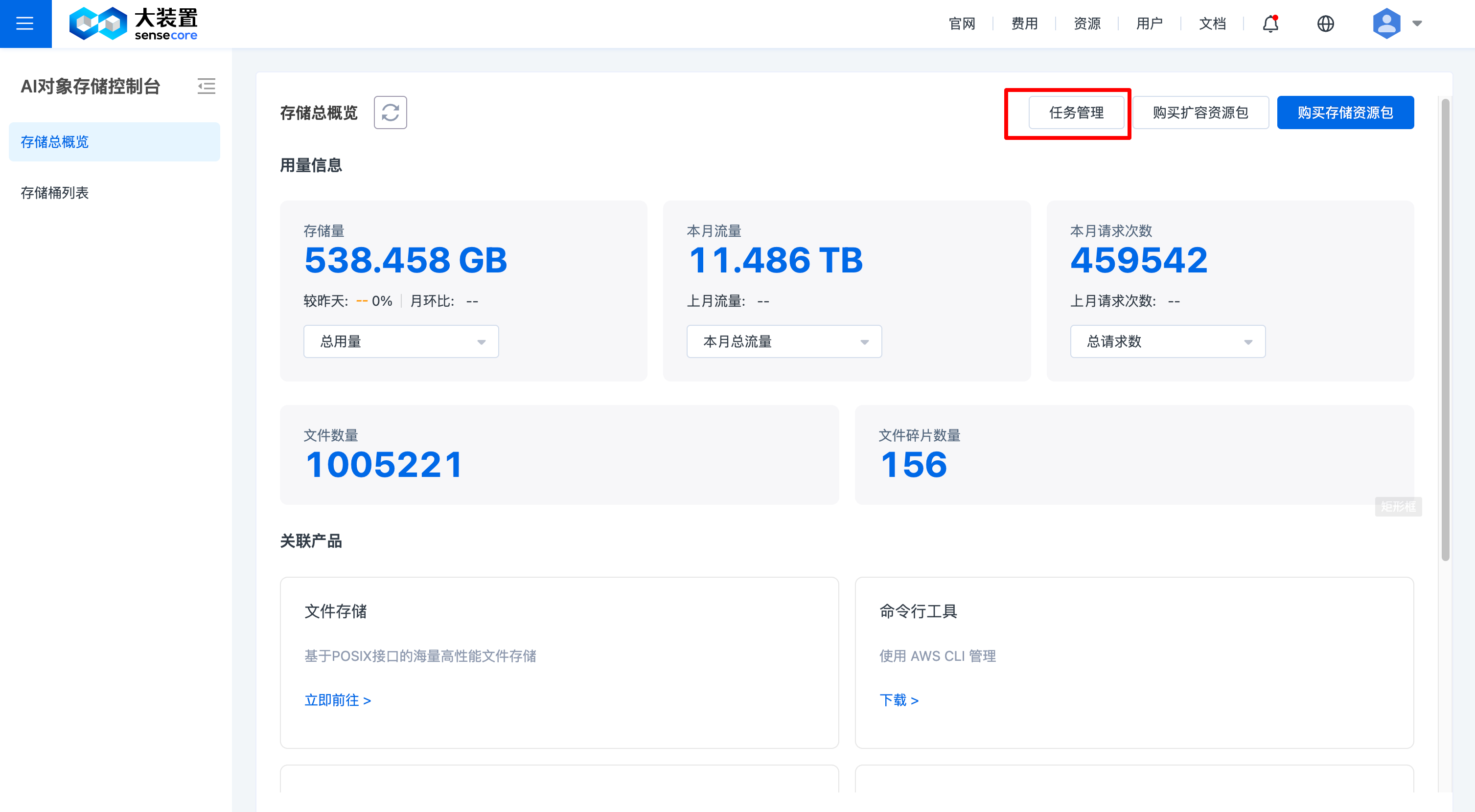
Task: Click the 购买存储资源包 button
Action: coord(1345,113)
